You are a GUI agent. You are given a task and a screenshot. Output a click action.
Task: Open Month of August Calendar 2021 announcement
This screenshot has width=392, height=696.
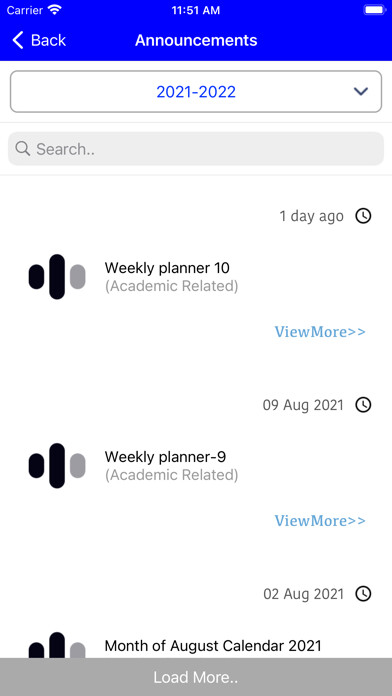(x=213, y=645)
